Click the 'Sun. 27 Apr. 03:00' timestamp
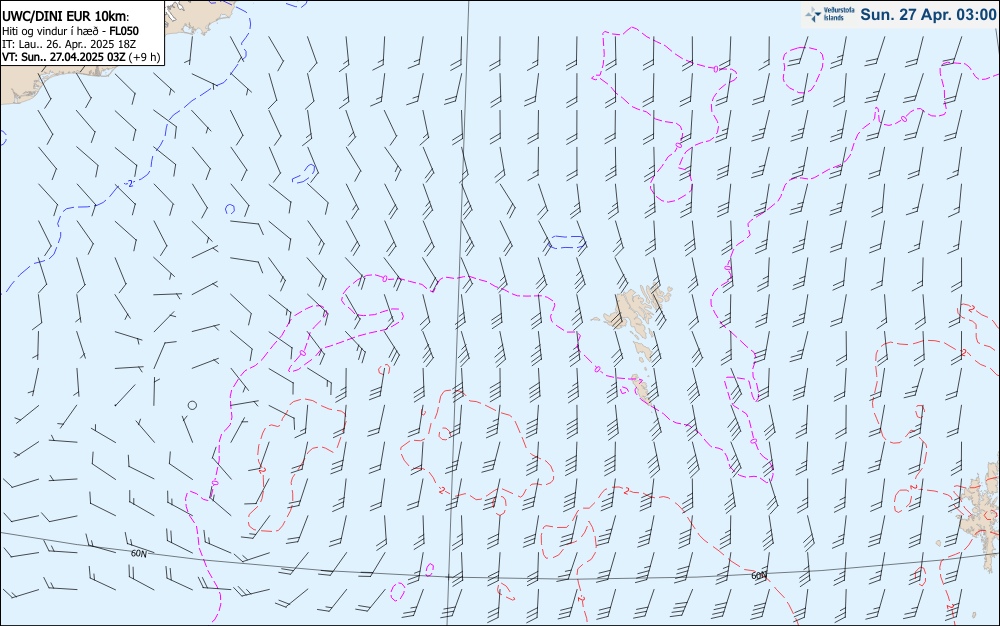 (x=928, y=14)
